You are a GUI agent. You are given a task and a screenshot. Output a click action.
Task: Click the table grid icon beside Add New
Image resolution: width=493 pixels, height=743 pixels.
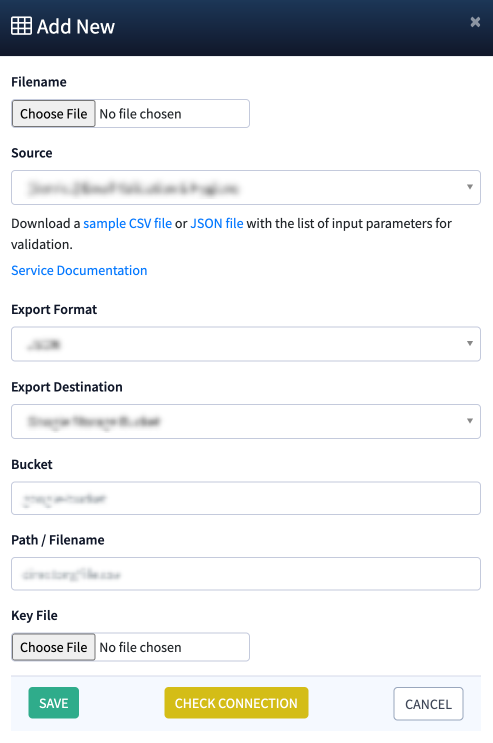pyautogui.click(x=21, y=26)
